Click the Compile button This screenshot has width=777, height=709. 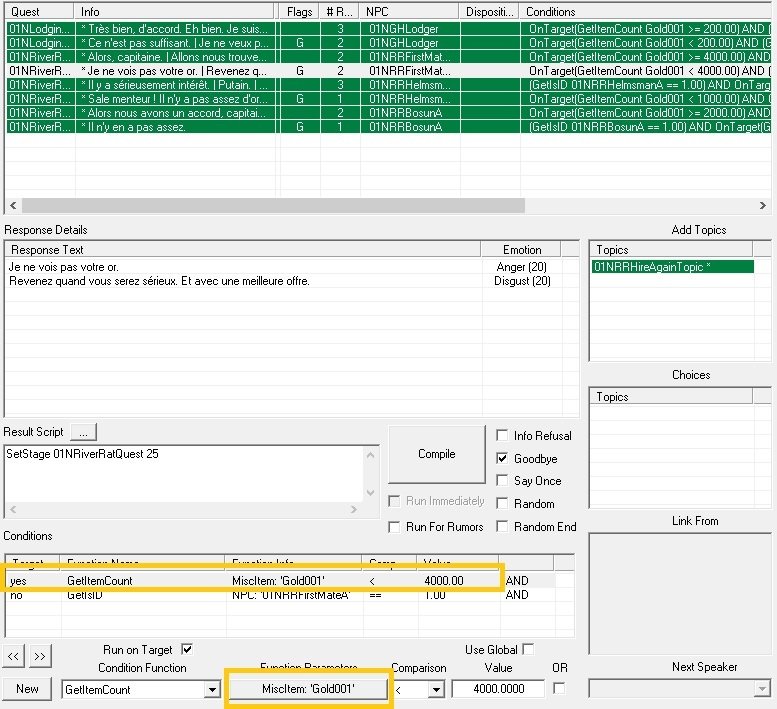(x=436, y=454)
